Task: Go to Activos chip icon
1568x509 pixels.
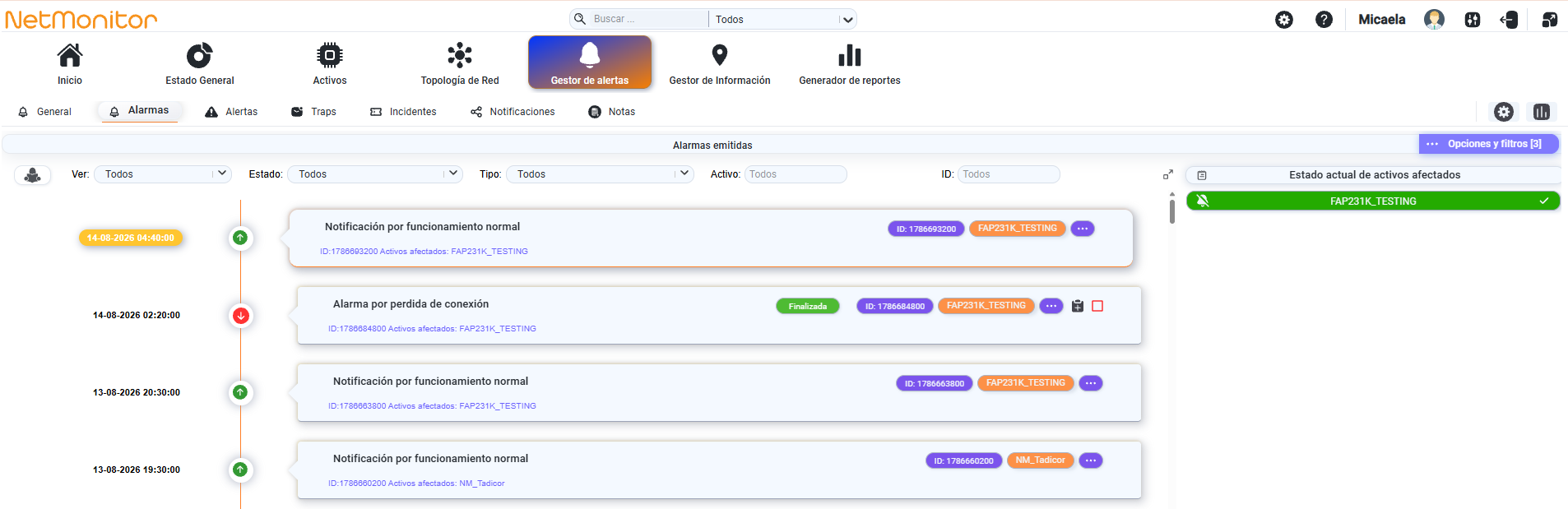Action: [x=330, y=55]
